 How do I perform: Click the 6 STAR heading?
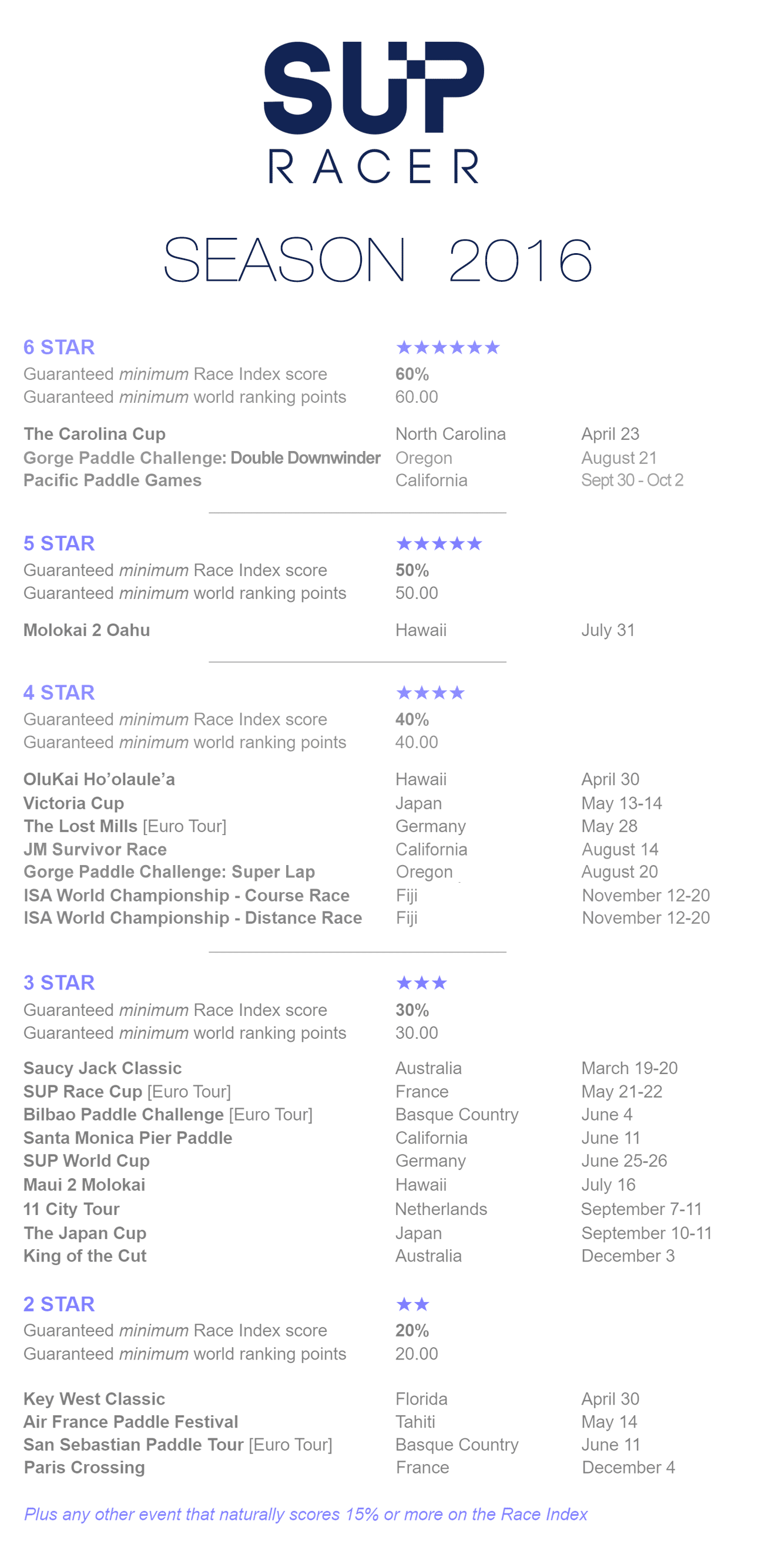click(x=59, y=348)
